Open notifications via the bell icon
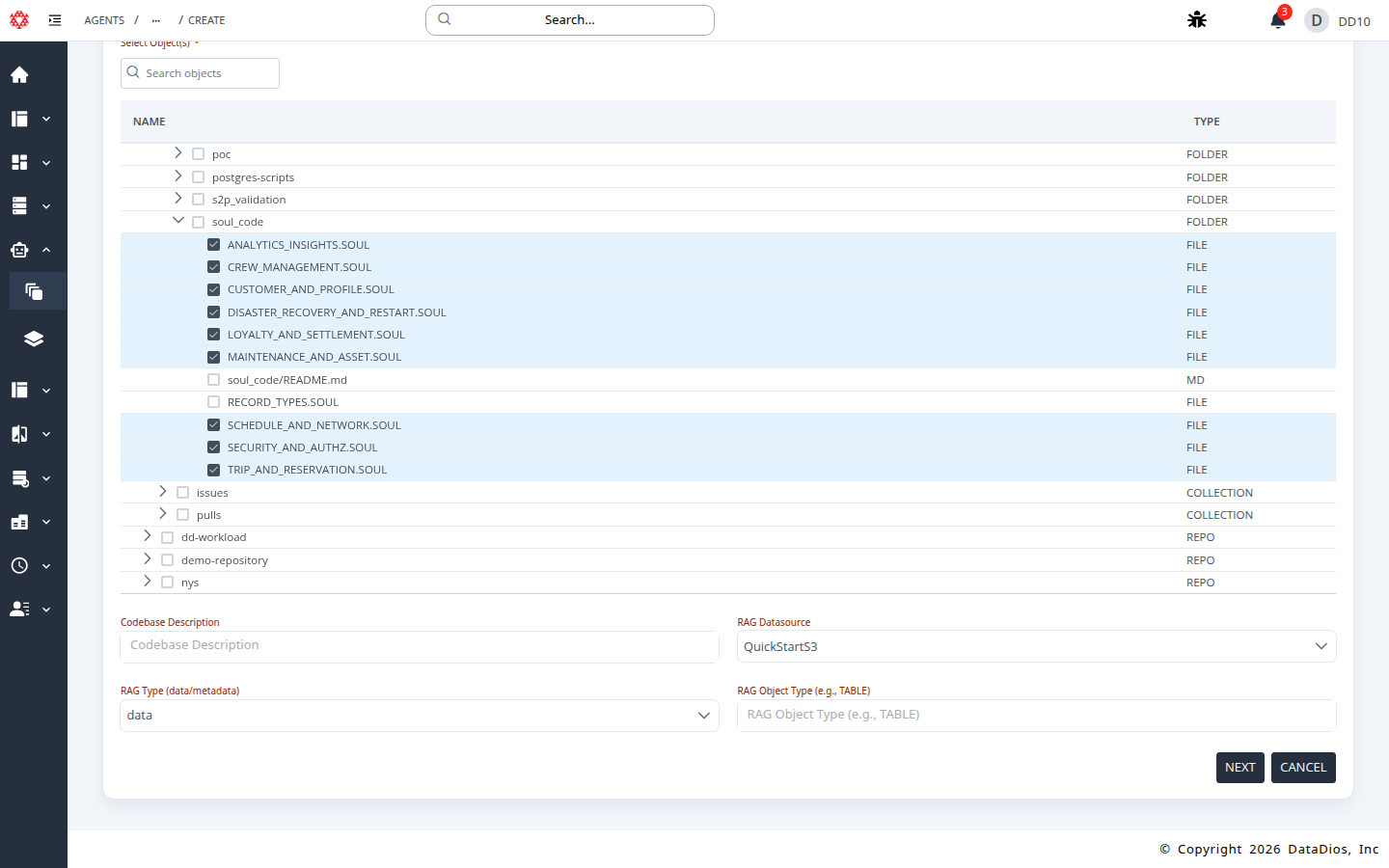 [x=1277, y=20]
